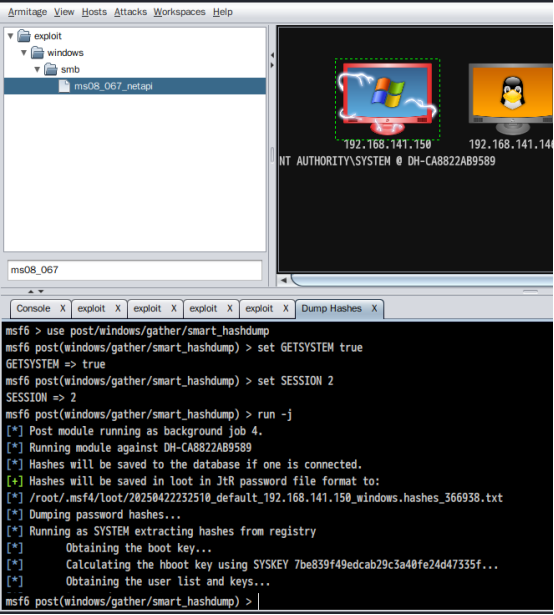
Task: Switch to the third exploit tab
Action: point(203,309)
